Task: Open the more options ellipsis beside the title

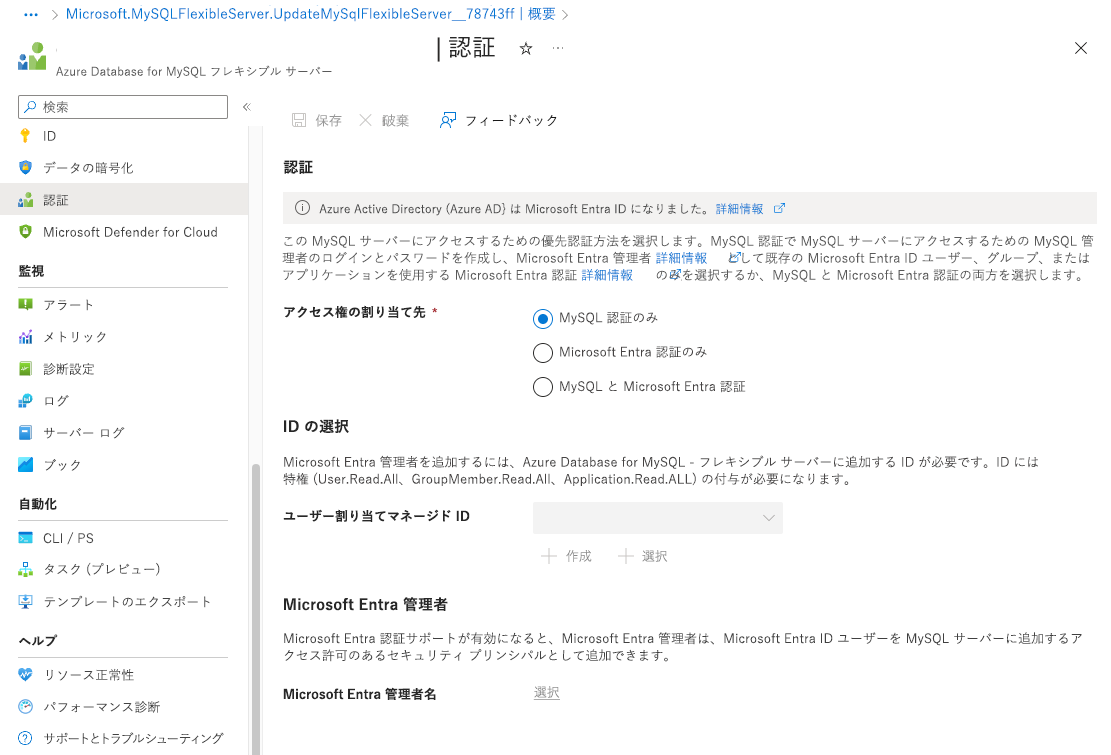Action: (x=558, y=48)
